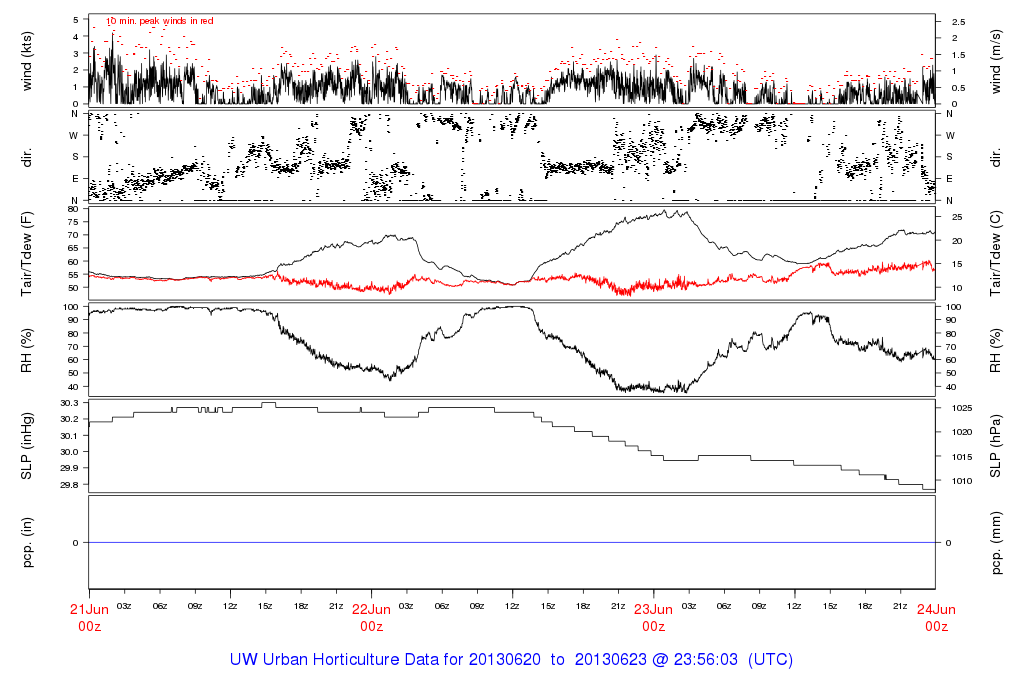The width and height of the screenshot is (1024, 700).
Task: Click the chart title 'UW Urban Horticulture Data'
Action: pyautogui.click(x=511, y=660)
